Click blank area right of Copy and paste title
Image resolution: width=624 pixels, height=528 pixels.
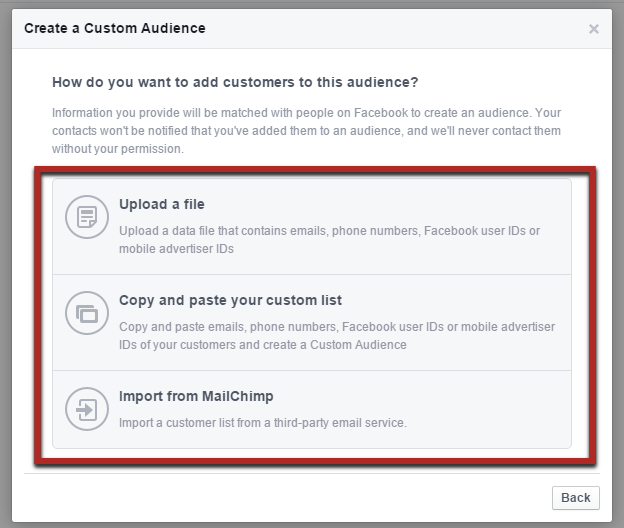point(460,300)
